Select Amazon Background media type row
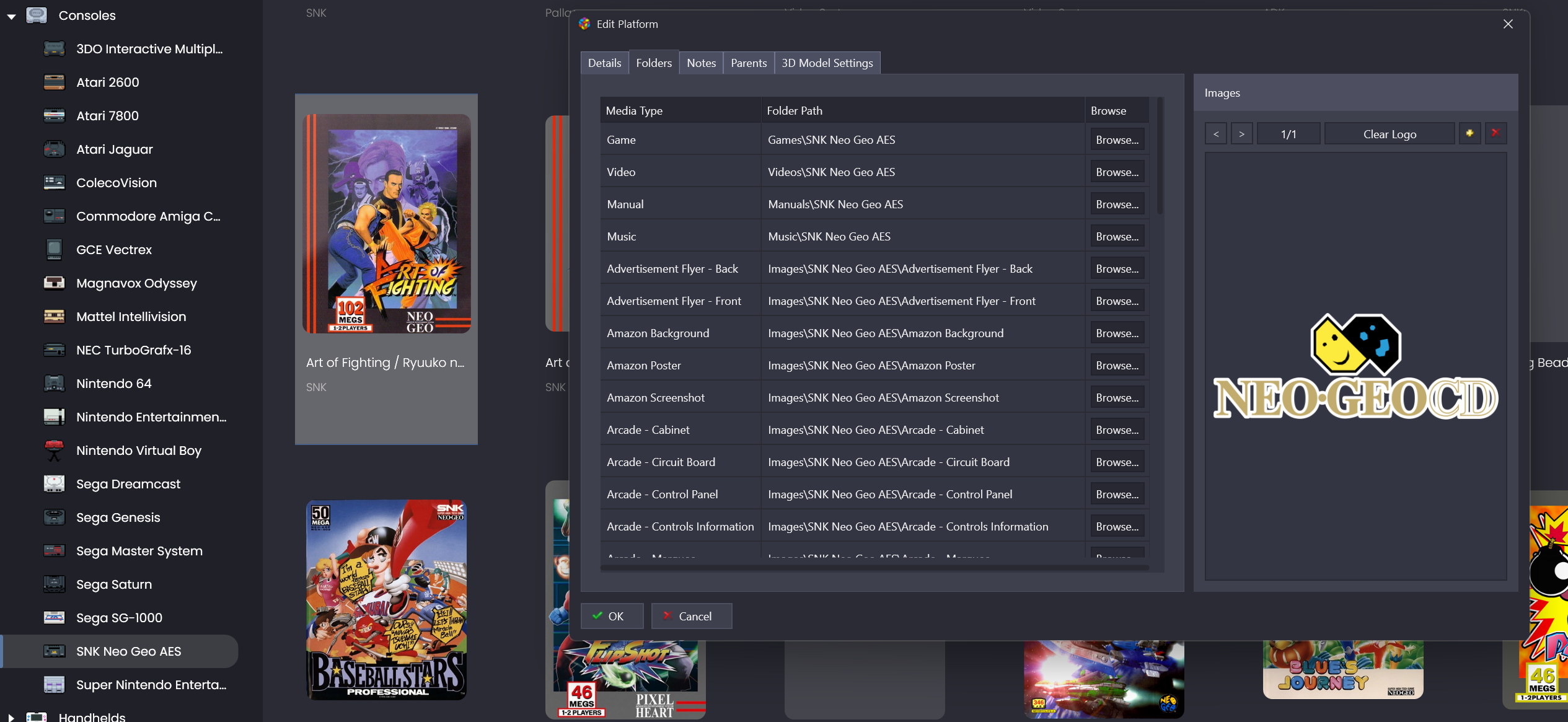Image resolution: width=1568 pixels, height=722 pixels. [874, 333]
